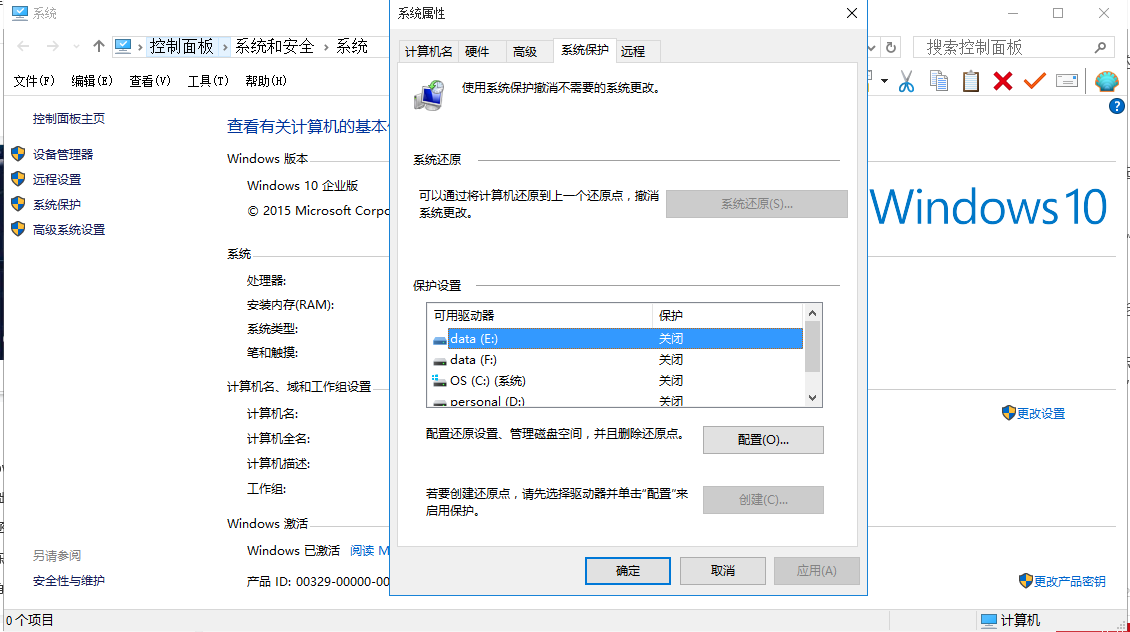Screen dimensions: 1130x632
Task: Click the shield icon beside 高级系统设置
Action: 18,230
